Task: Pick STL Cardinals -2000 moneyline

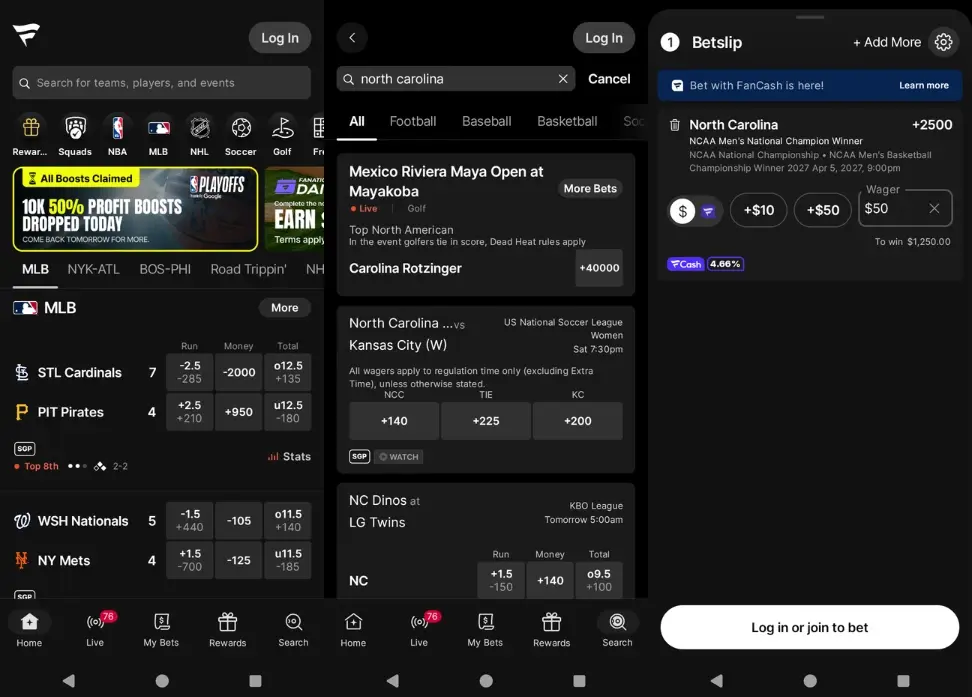Action: coord(239,372)
